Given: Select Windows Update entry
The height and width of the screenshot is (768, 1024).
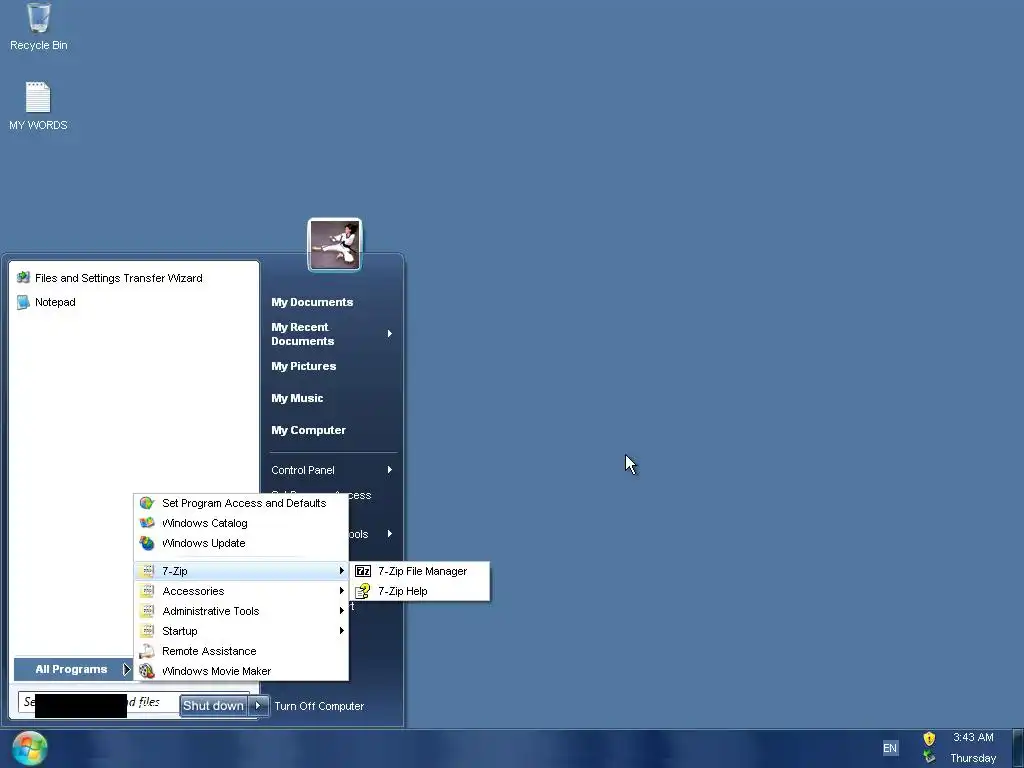Looking at the screenshot, I should click(241, 543).
